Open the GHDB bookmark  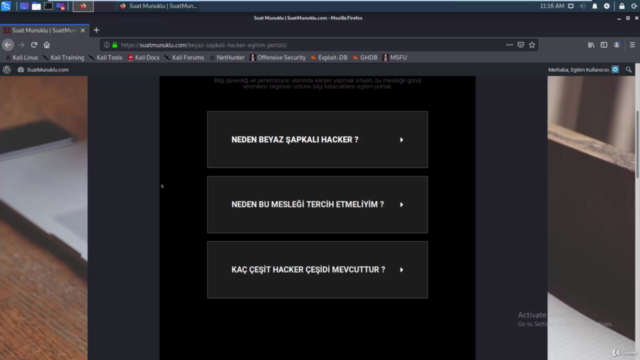(365, 58)
